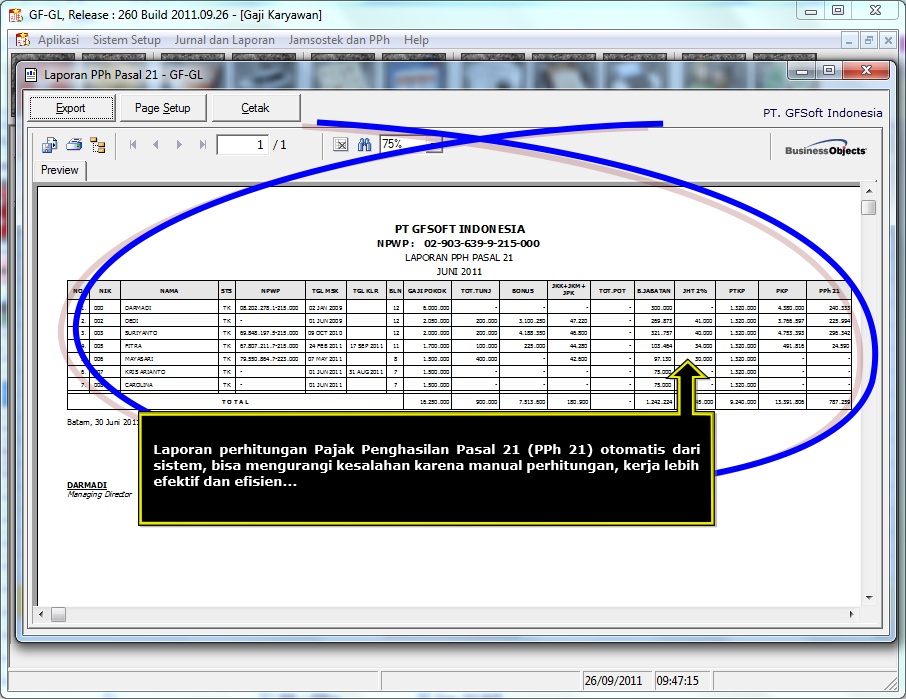The image size is (906, 699).
Task: Click the name CAROLINA in table
Action: tap(139, 385)
